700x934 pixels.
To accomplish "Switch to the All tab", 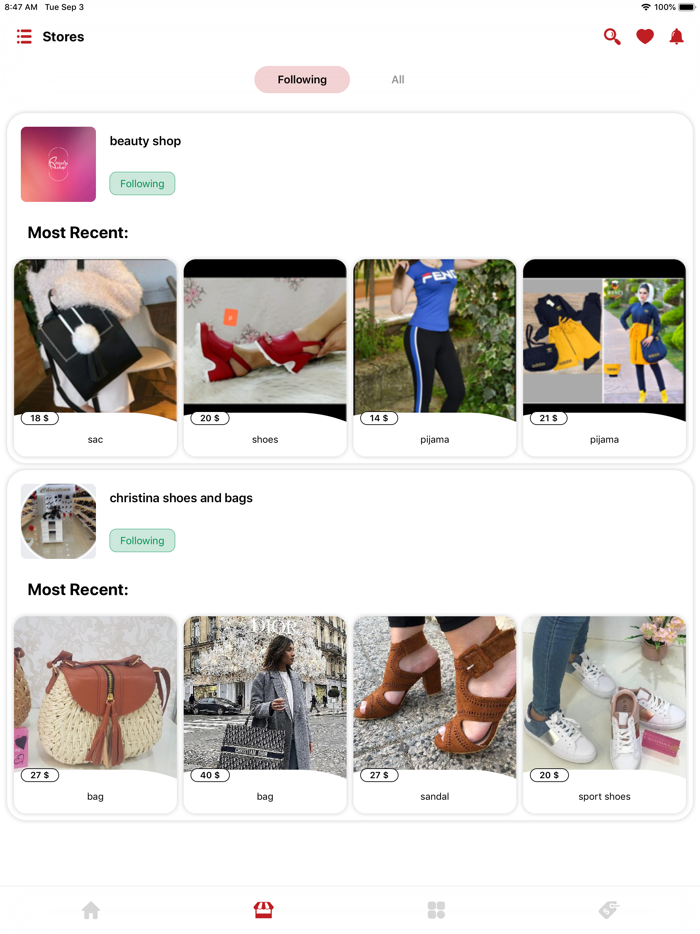I will (x=398, y=80).
